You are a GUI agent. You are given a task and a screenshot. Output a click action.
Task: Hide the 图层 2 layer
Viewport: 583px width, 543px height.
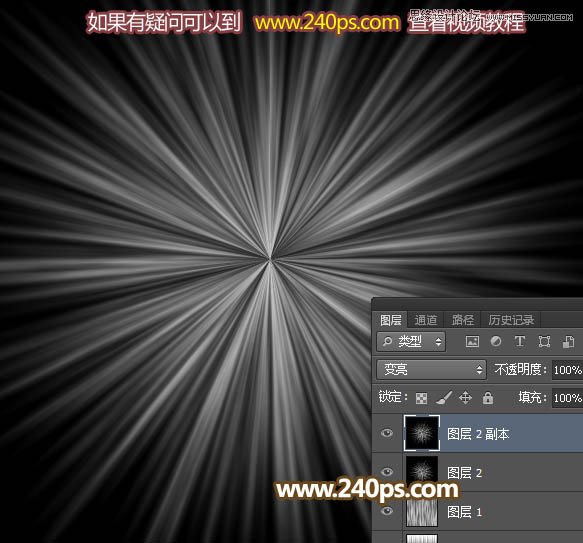[387, 472]
